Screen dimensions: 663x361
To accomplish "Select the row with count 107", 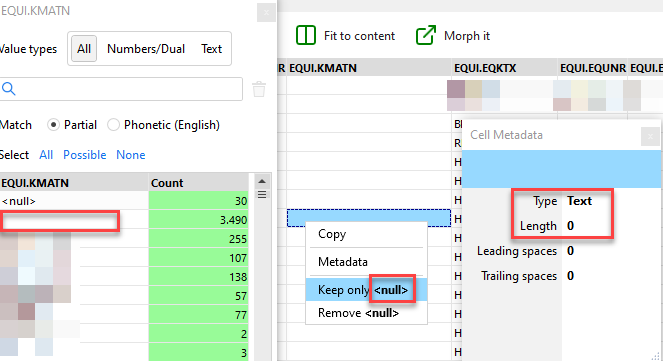I will [124, 258].
